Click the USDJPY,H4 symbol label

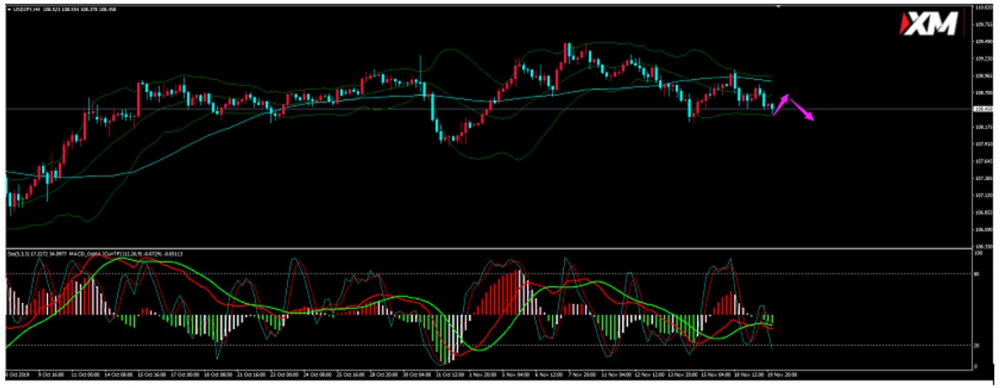[27, 9]
